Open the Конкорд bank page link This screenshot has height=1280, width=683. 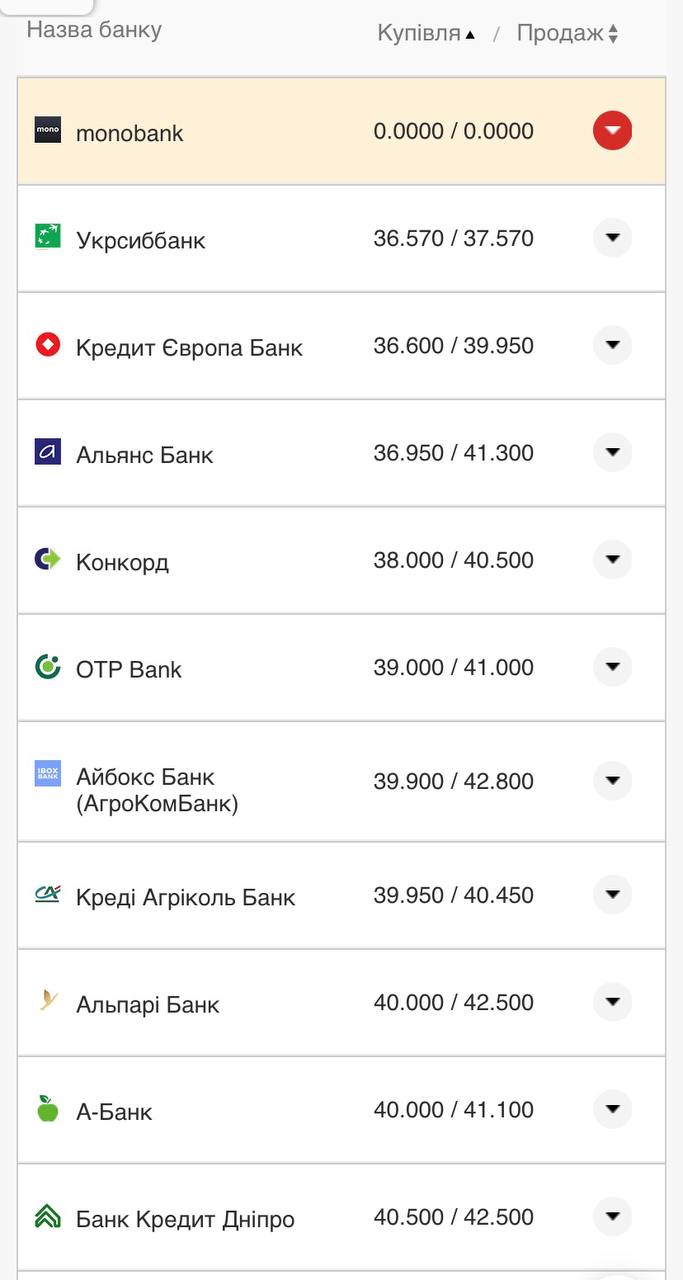click(x=120, y=560)
